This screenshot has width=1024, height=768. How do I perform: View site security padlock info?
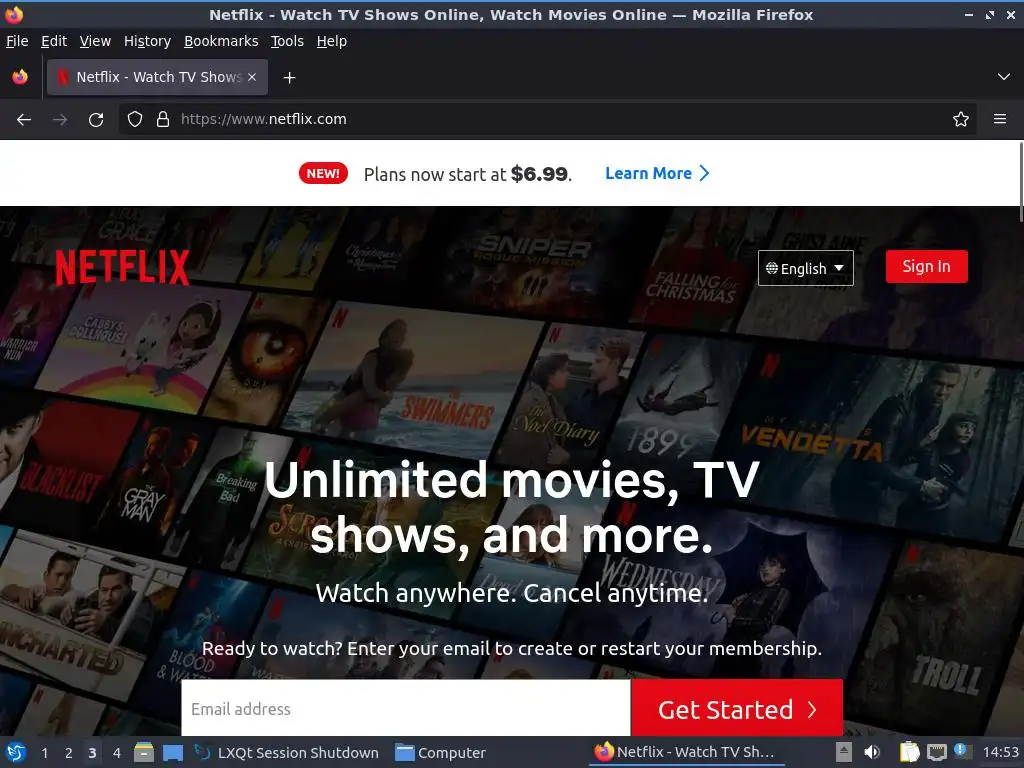click(163, 120)
